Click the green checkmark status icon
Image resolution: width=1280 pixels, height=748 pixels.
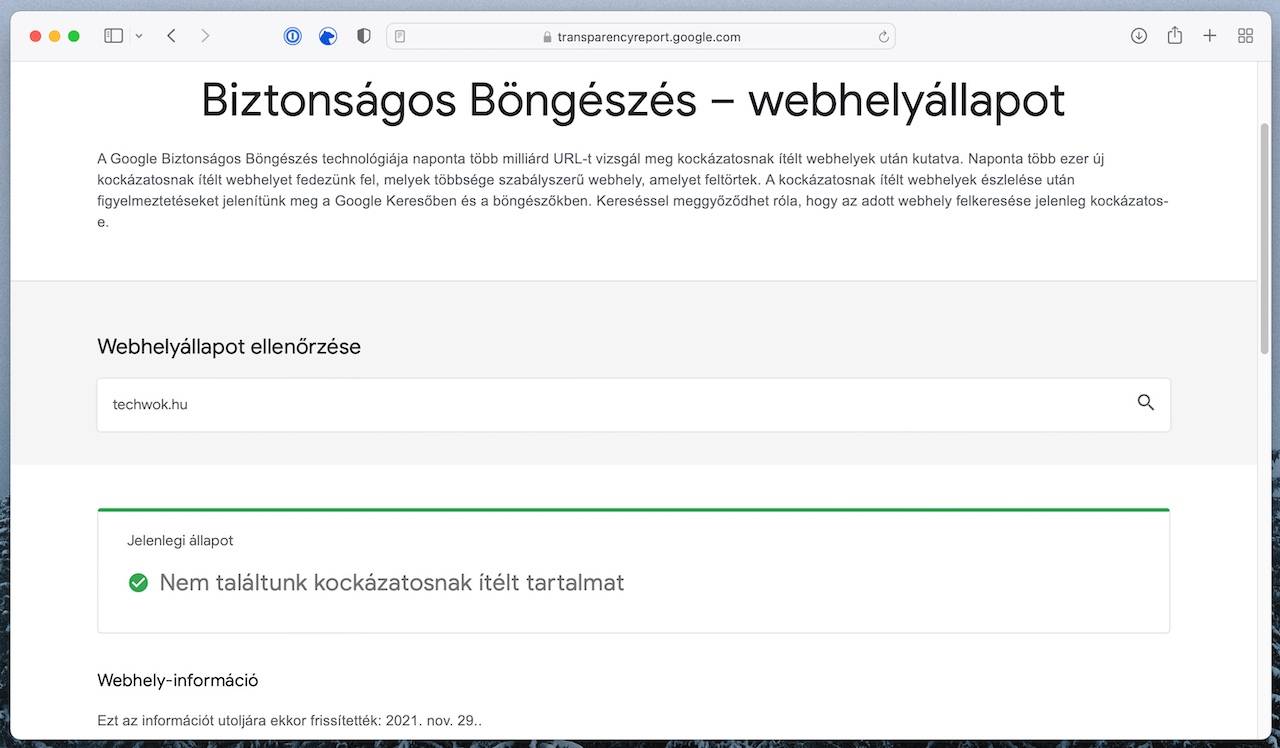coord(138,582)
